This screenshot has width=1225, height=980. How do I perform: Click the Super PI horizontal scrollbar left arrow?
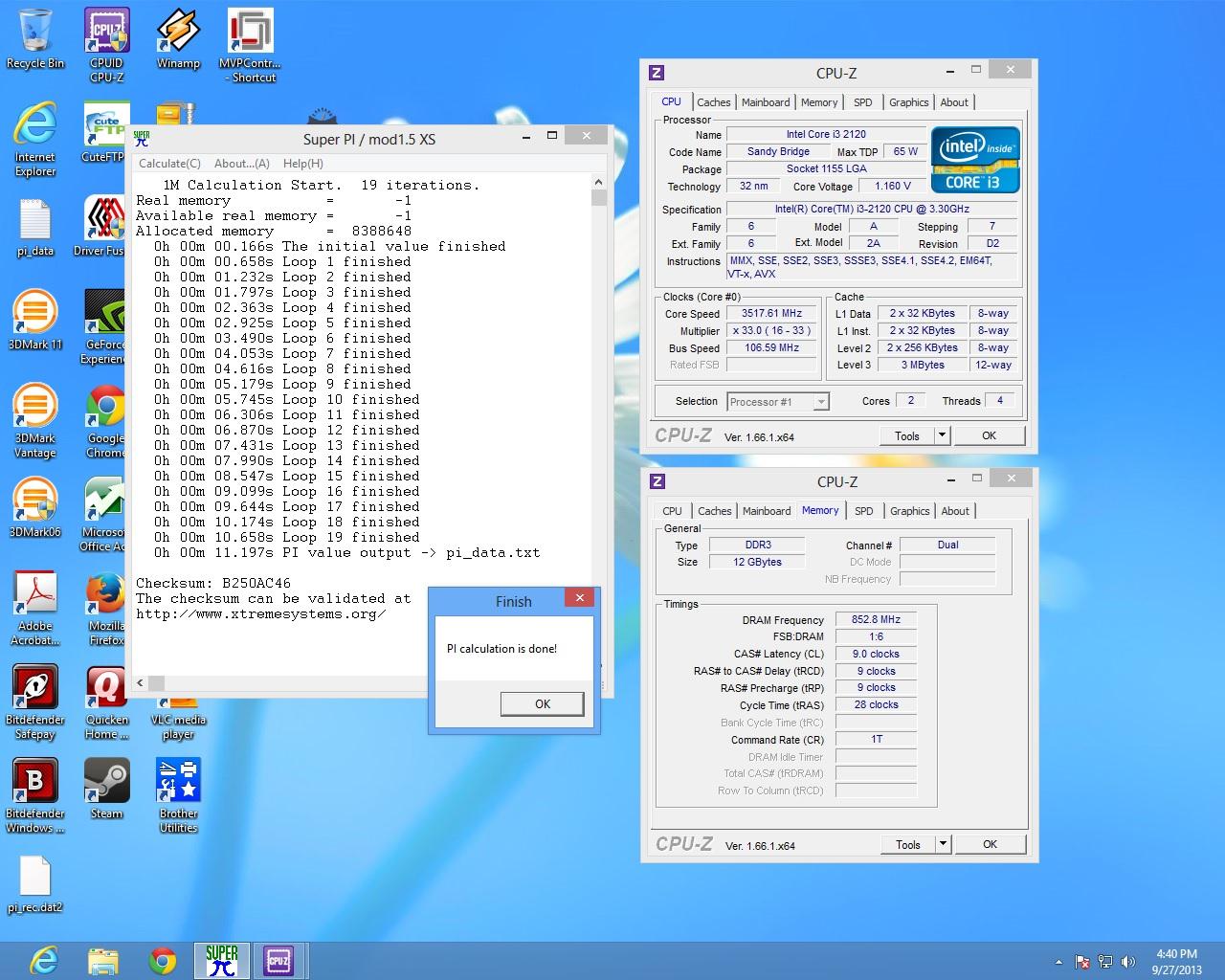(x=140, y=682)
